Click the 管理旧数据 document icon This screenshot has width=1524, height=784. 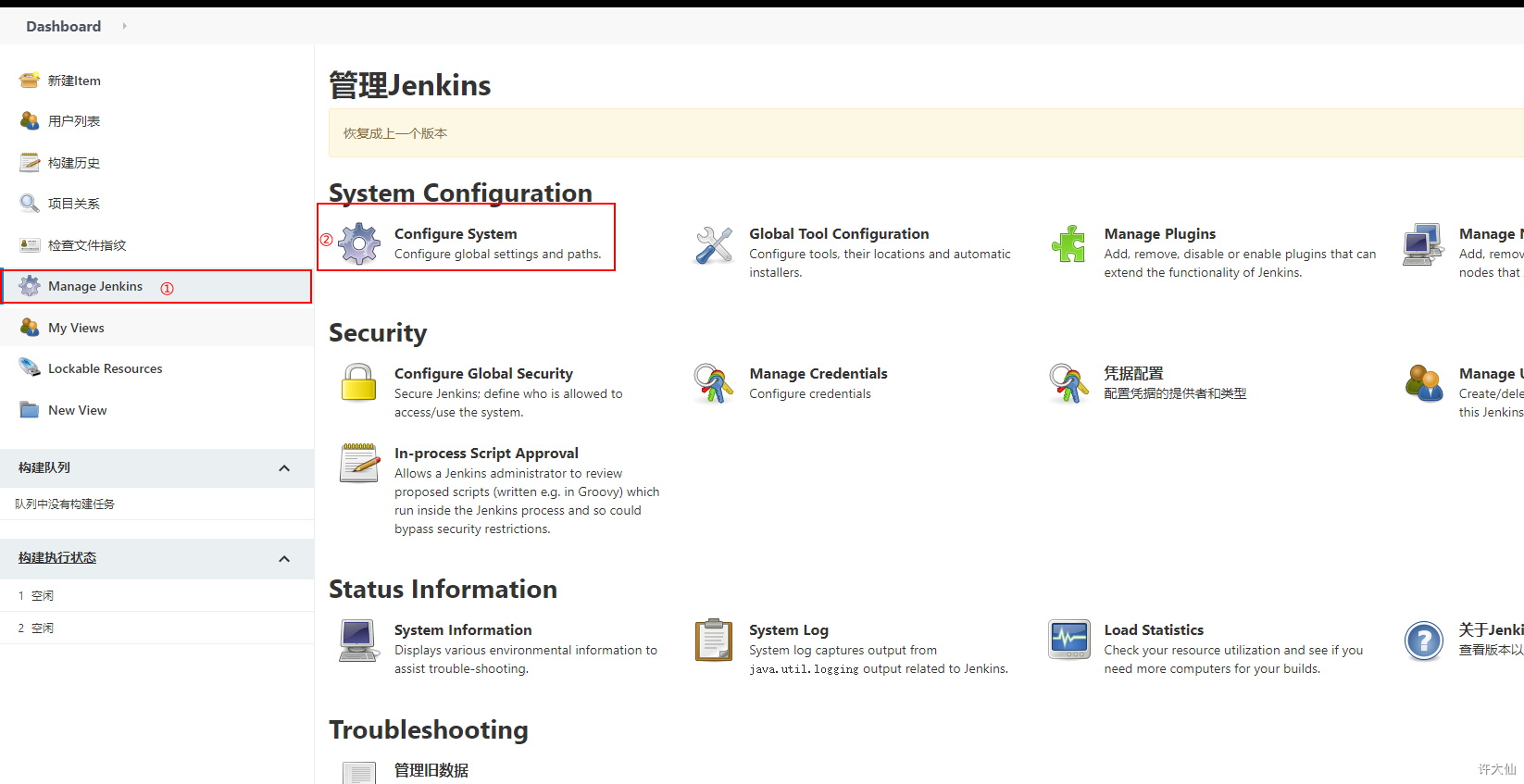[359, 773]
